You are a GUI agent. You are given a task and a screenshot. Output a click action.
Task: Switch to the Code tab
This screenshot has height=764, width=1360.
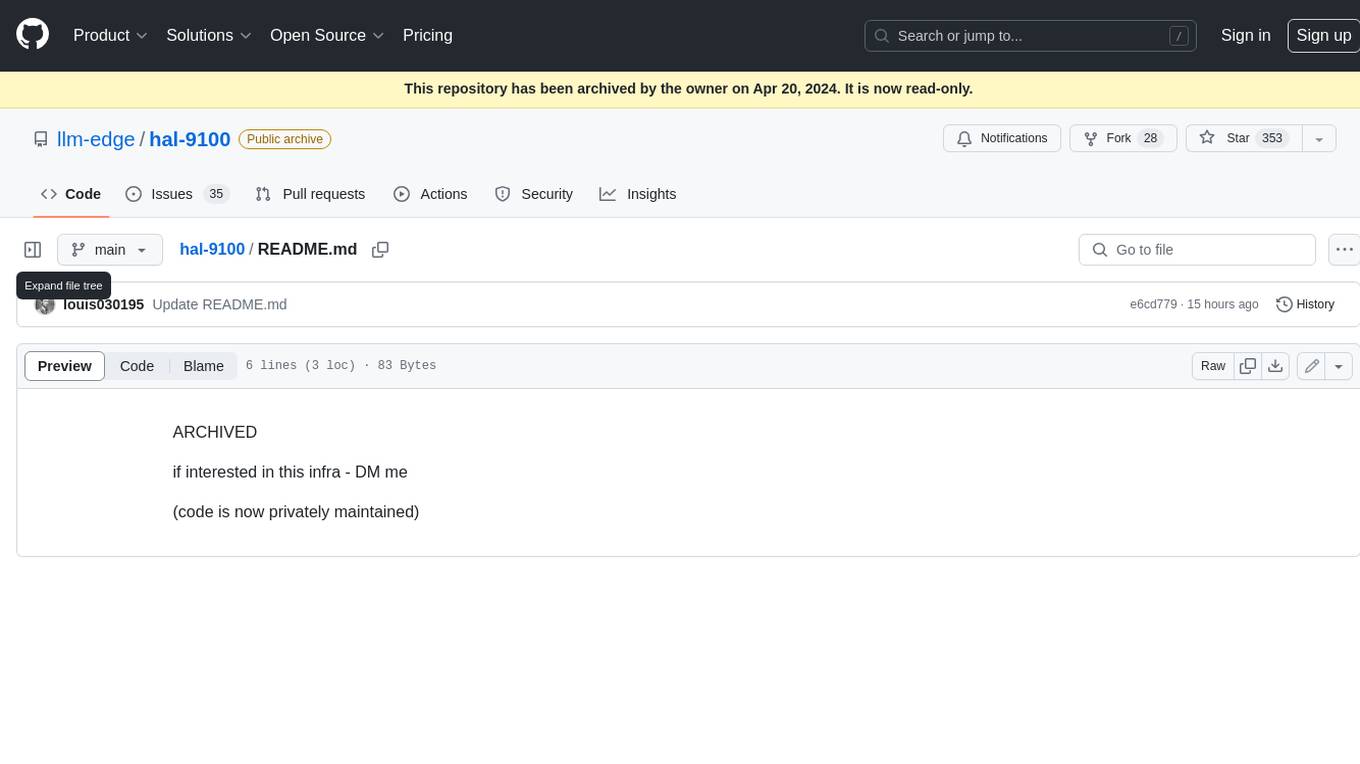click(x=71, y=194)
